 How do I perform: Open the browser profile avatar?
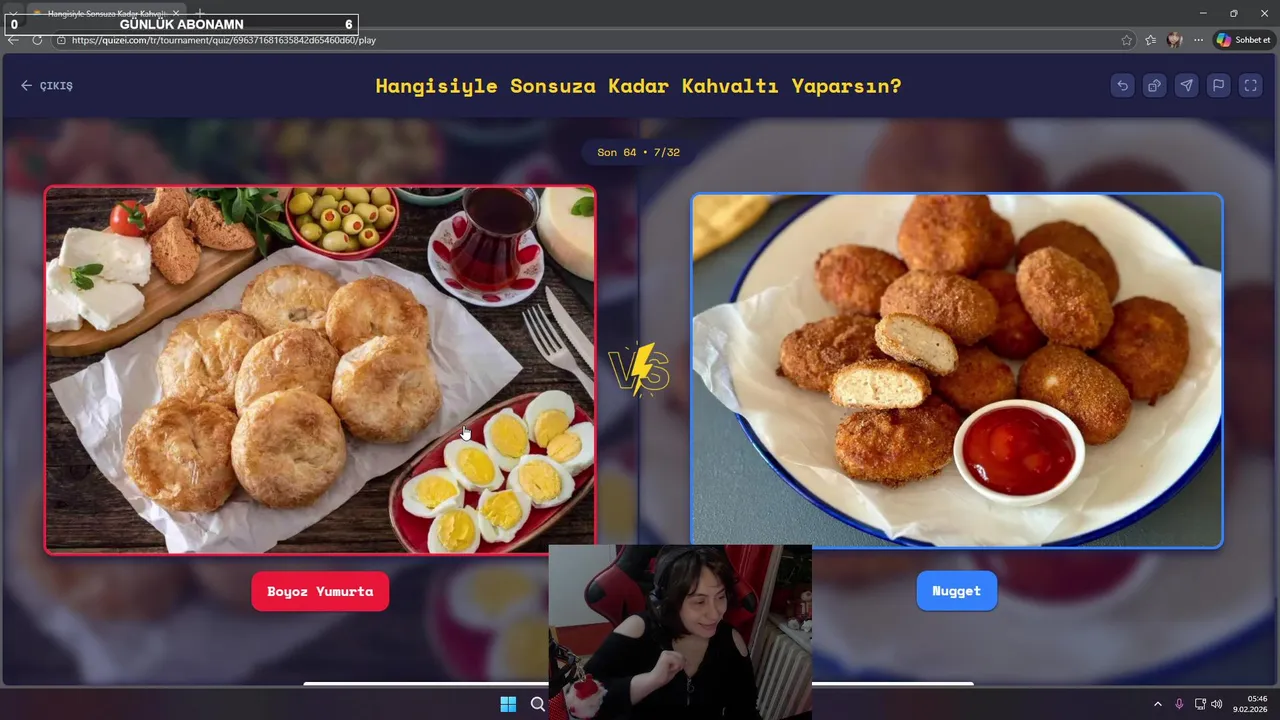[x=1174, y=40]
